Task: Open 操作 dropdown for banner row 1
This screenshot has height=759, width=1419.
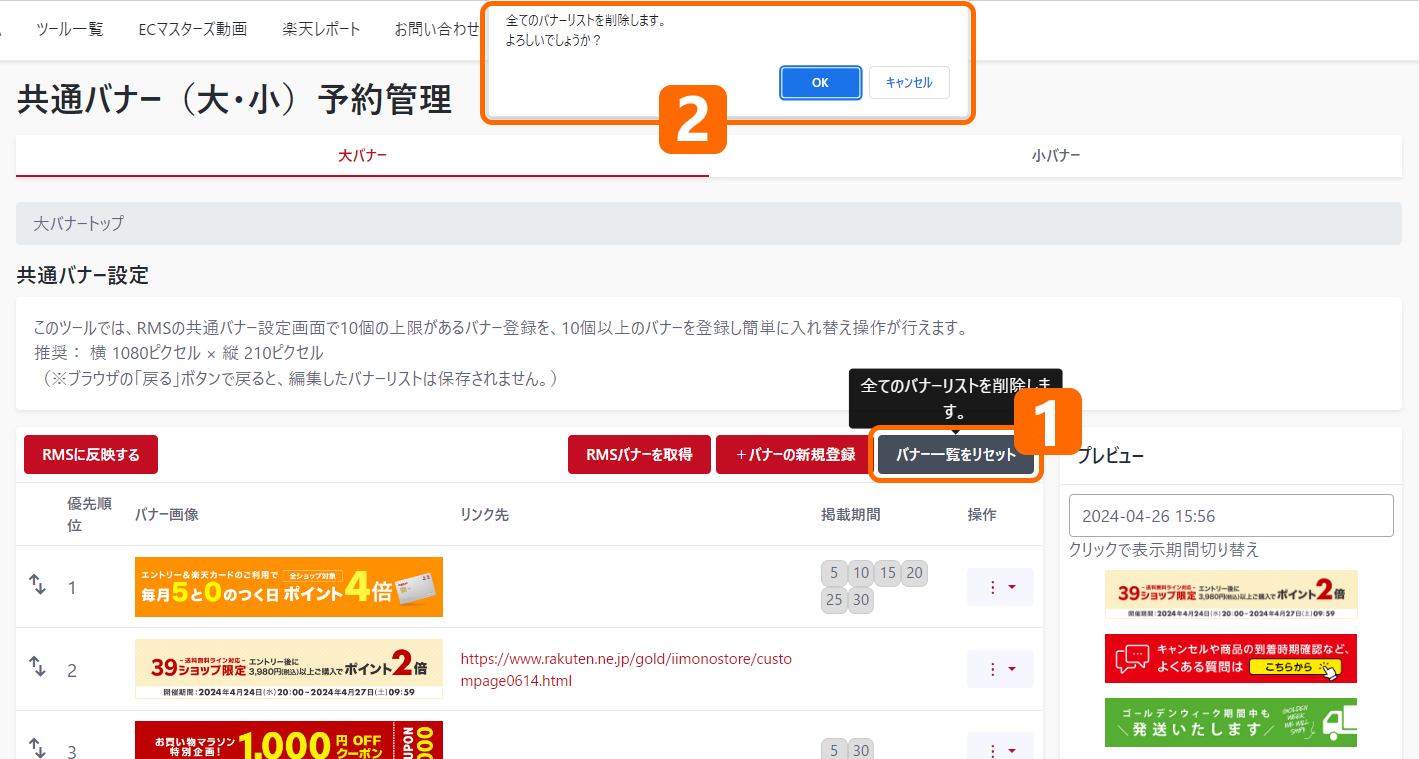Action: [x=1000, y=587]
